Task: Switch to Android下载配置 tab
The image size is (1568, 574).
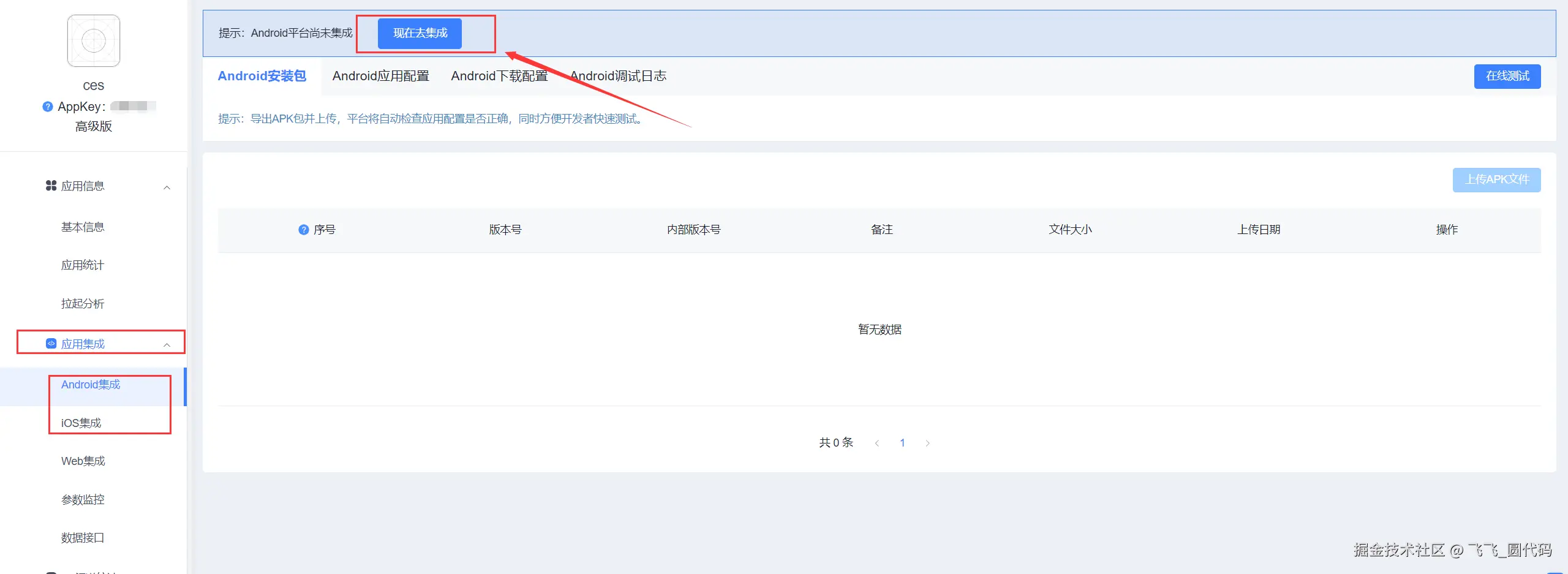Action: click(499, 76)
